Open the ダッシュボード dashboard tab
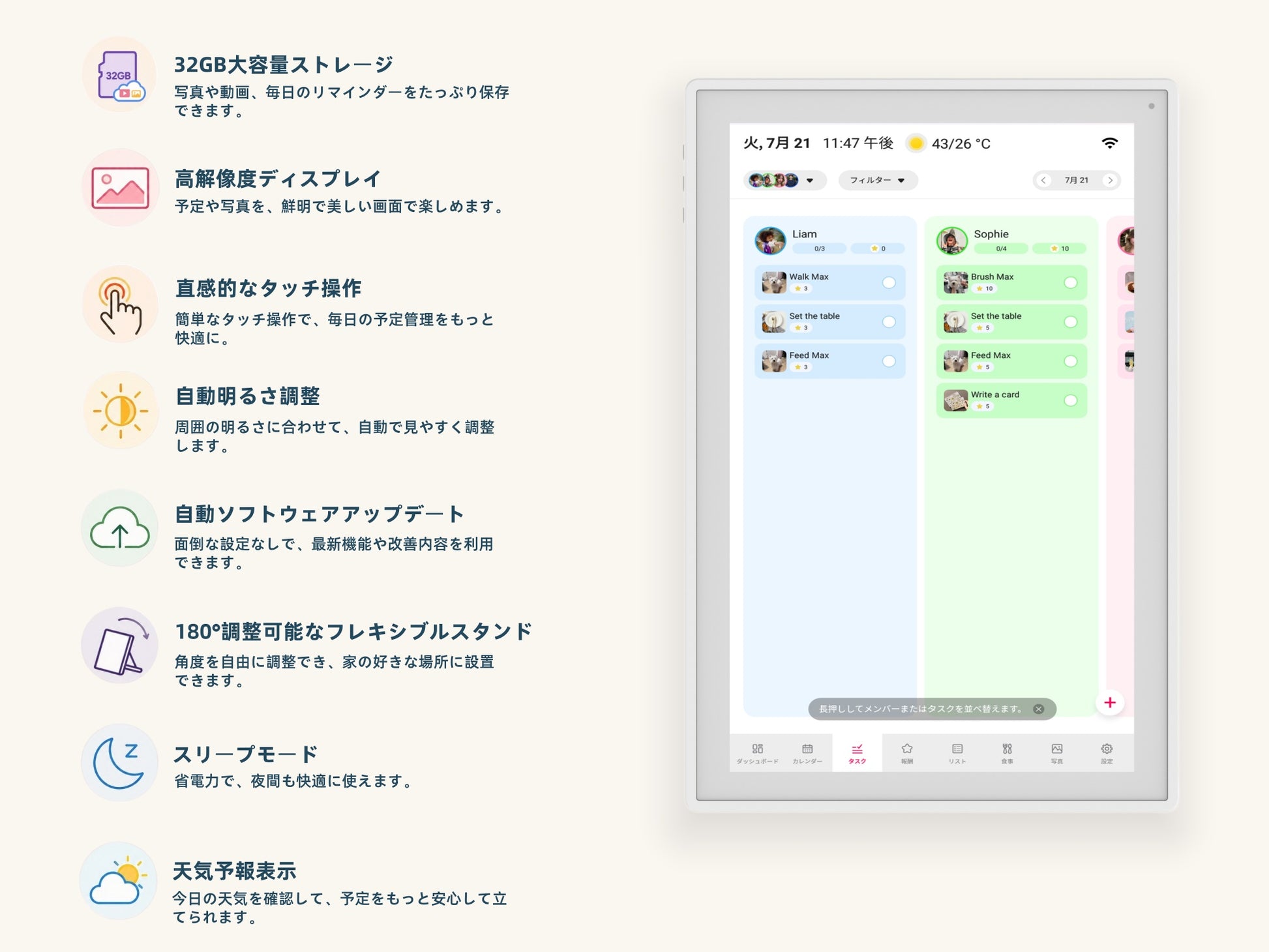Viewport: 1269px width, 952px height. (x=757, y=753)
